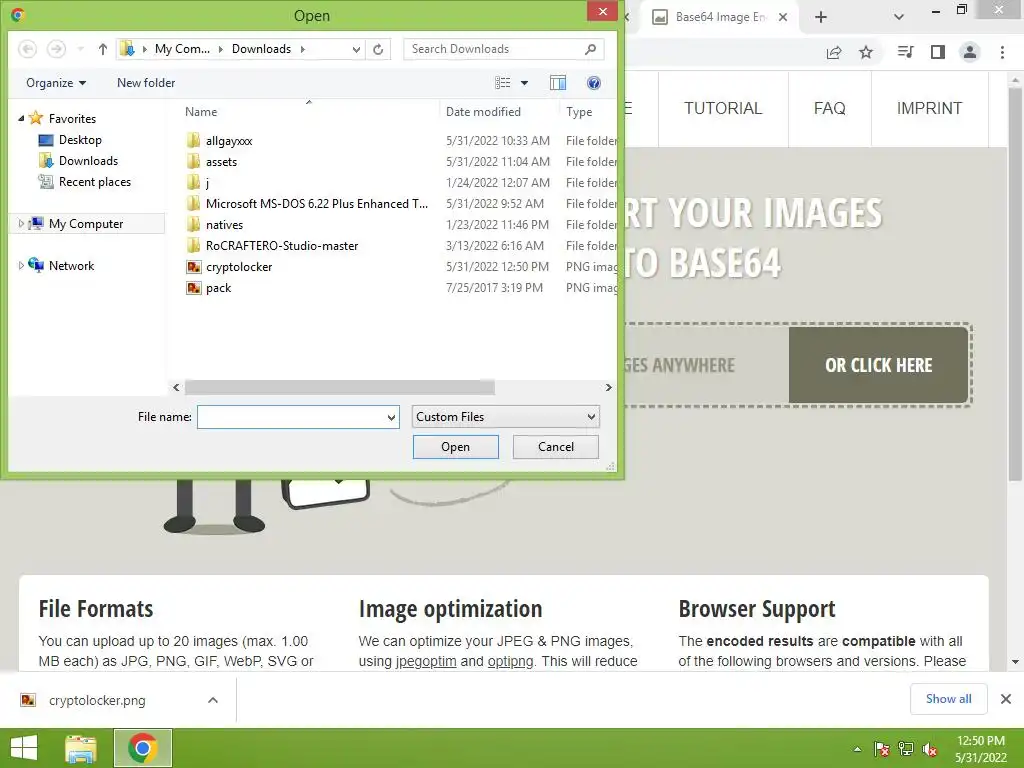
Task: Click the Back arrow in Open dialog
Action: (27, 49)
